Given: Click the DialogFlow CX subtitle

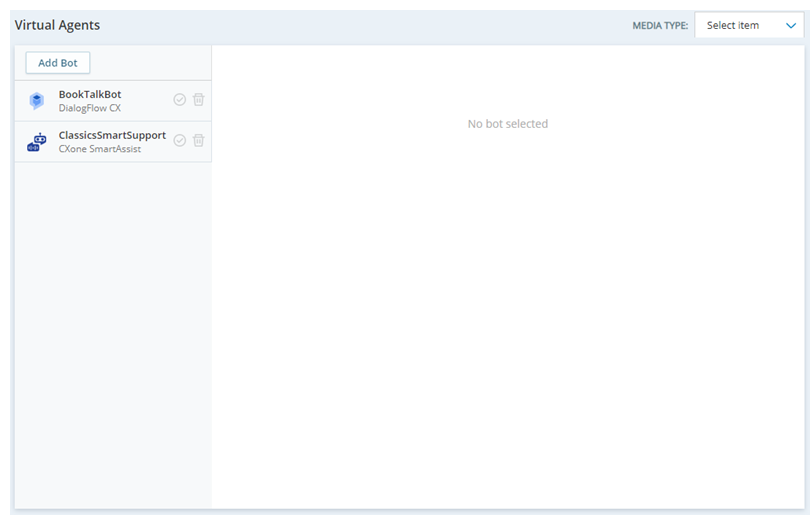Looking at the screenshot, I should tap(90, 108).
